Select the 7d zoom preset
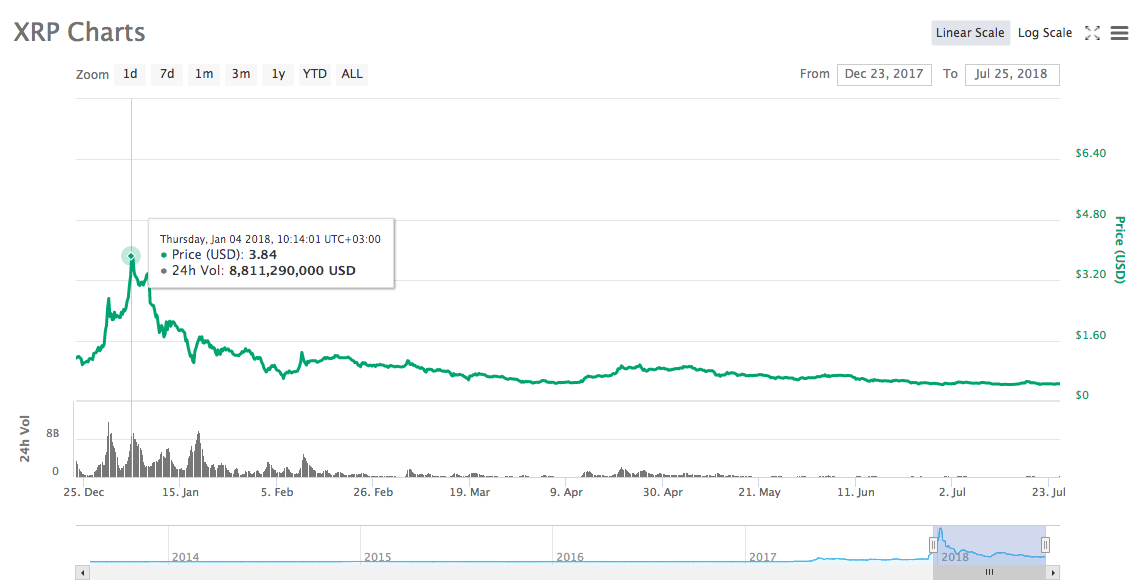The image size is (1142, 584). [166, 74]
